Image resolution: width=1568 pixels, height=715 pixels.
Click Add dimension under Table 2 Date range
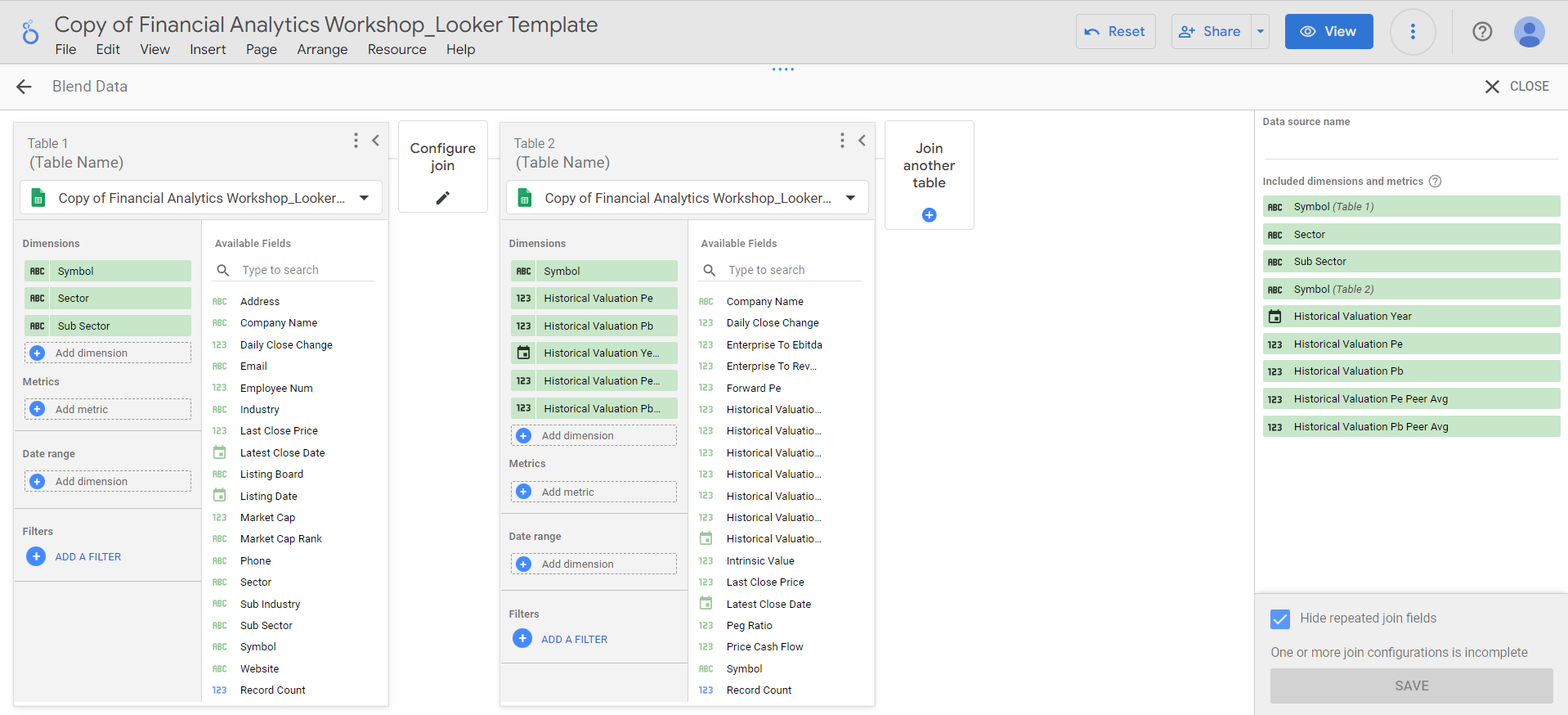click(x=594, y=564)
